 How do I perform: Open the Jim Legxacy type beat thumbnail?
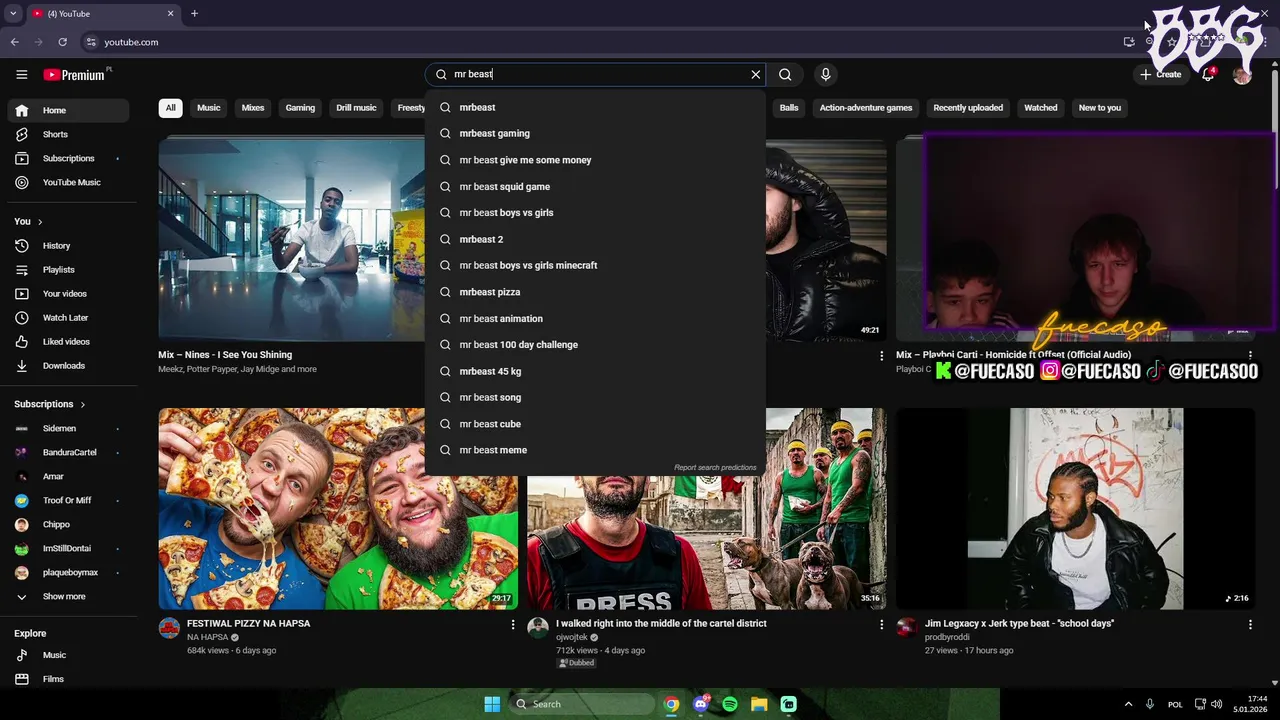coord(1075,508)
